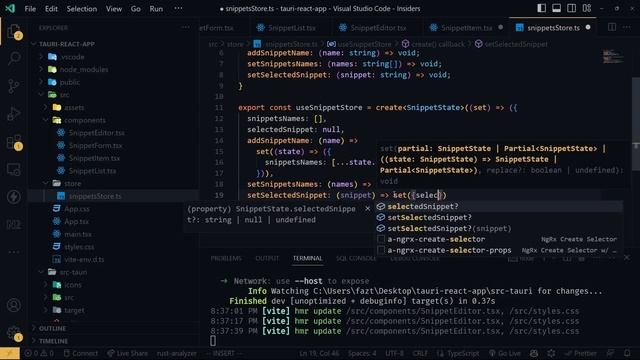Switch to the OUTPUT panel tab
Screen dimensions: 640x360
[x=267, y=258]
